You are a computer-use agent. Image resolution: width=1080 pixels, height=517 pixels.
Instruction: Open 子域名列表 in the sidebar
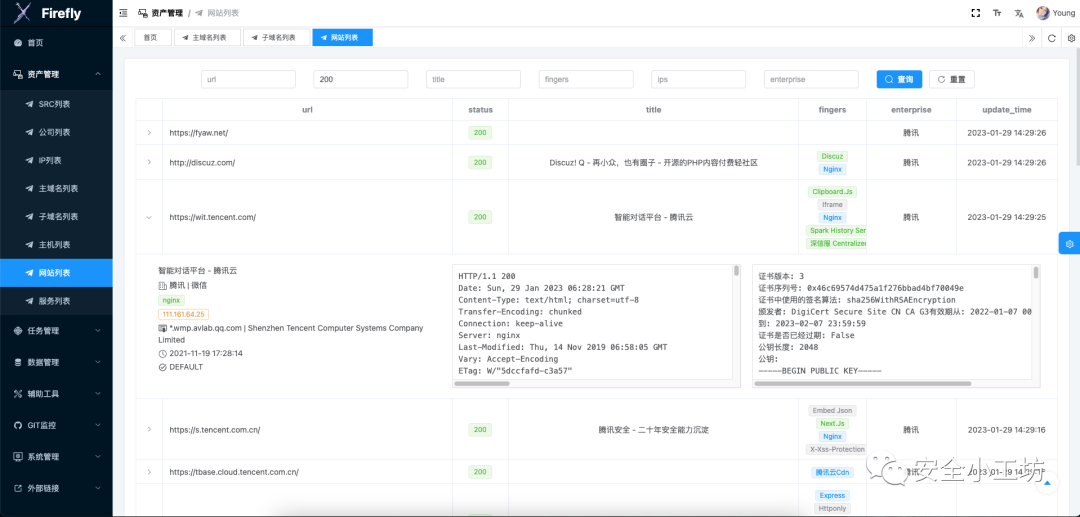coord(56,217)
